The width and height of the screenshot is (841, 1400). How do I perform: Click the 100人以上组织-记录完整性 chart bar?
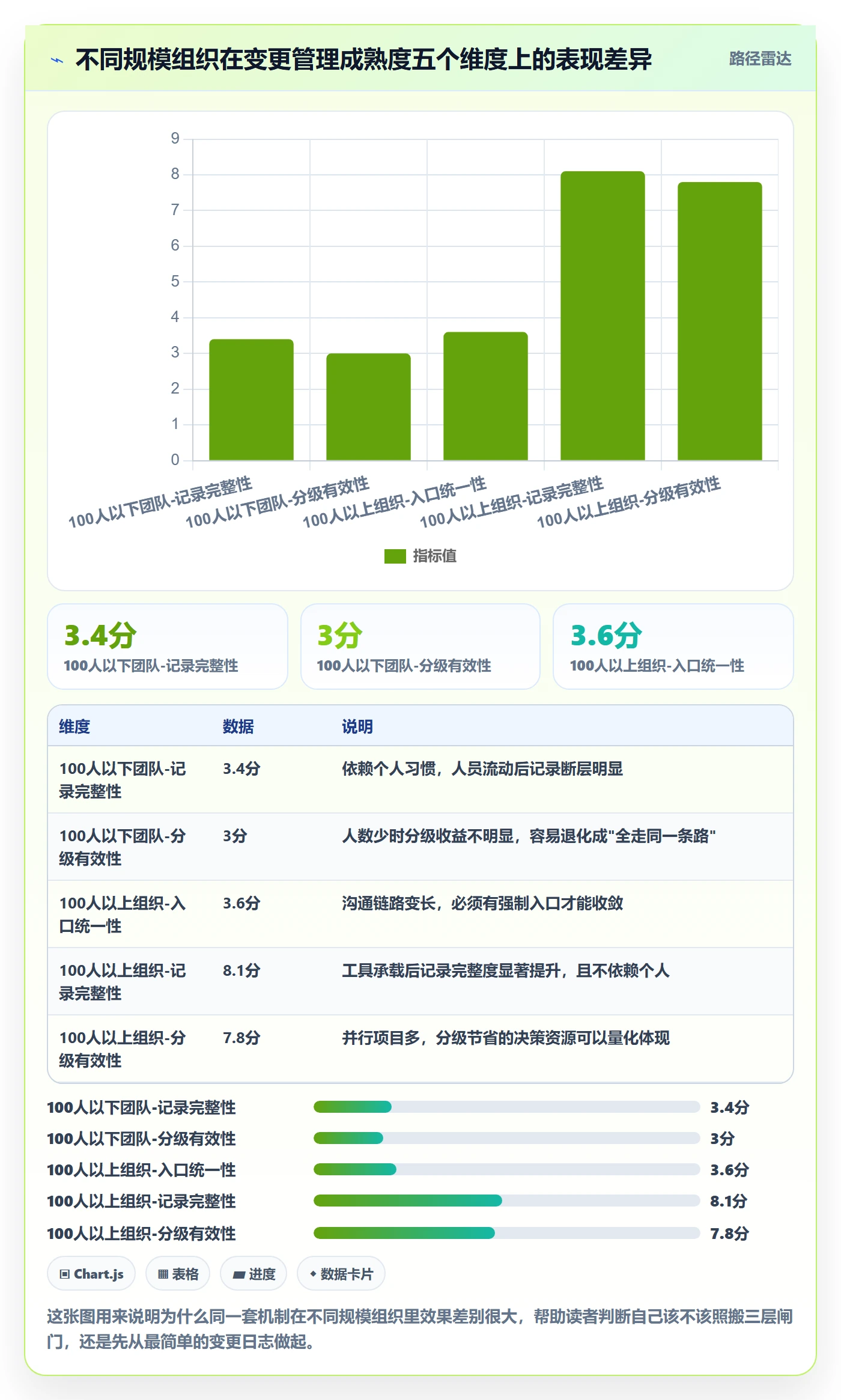(603, 315)
